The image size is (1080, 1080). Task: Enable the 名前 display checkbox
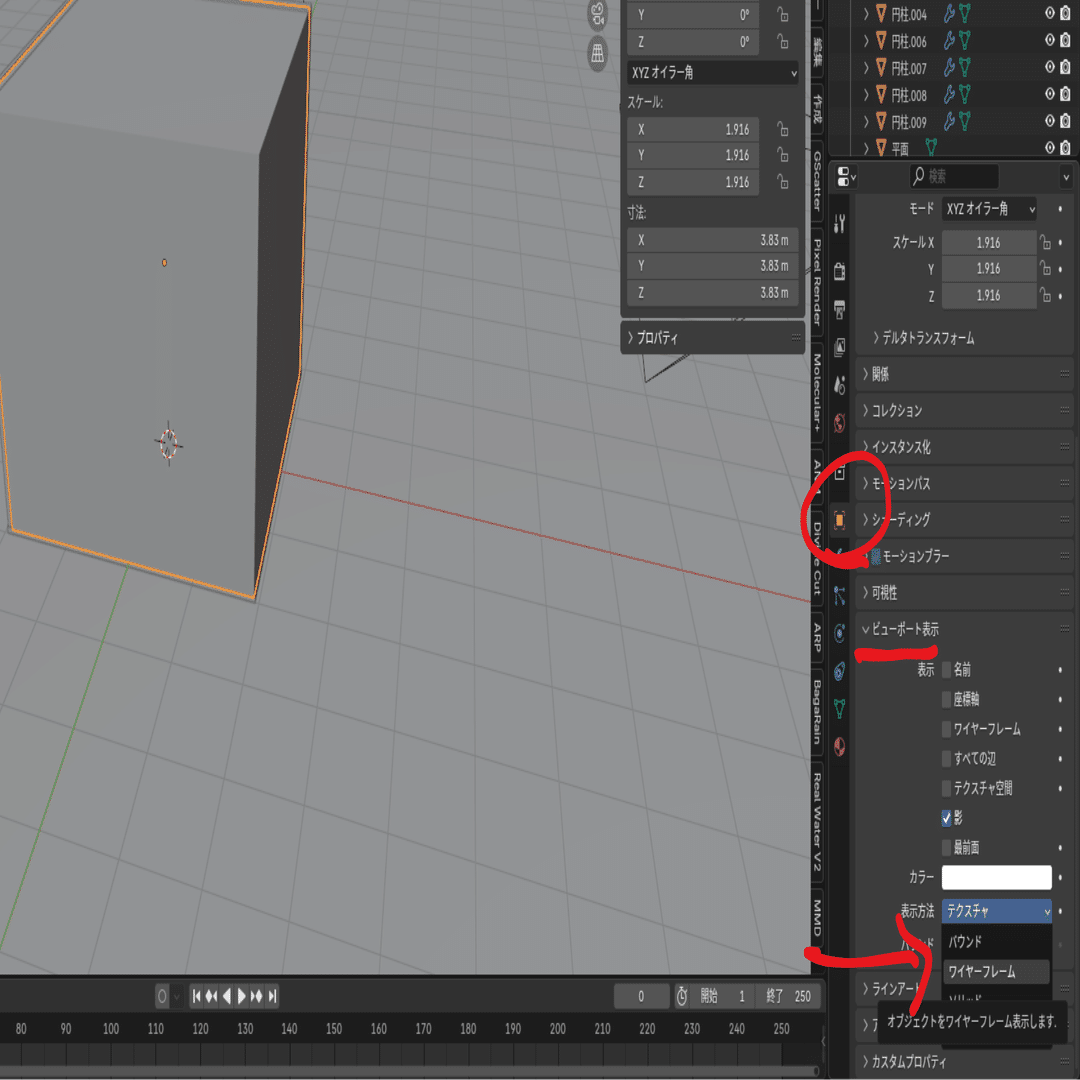(x=946, y=669)
